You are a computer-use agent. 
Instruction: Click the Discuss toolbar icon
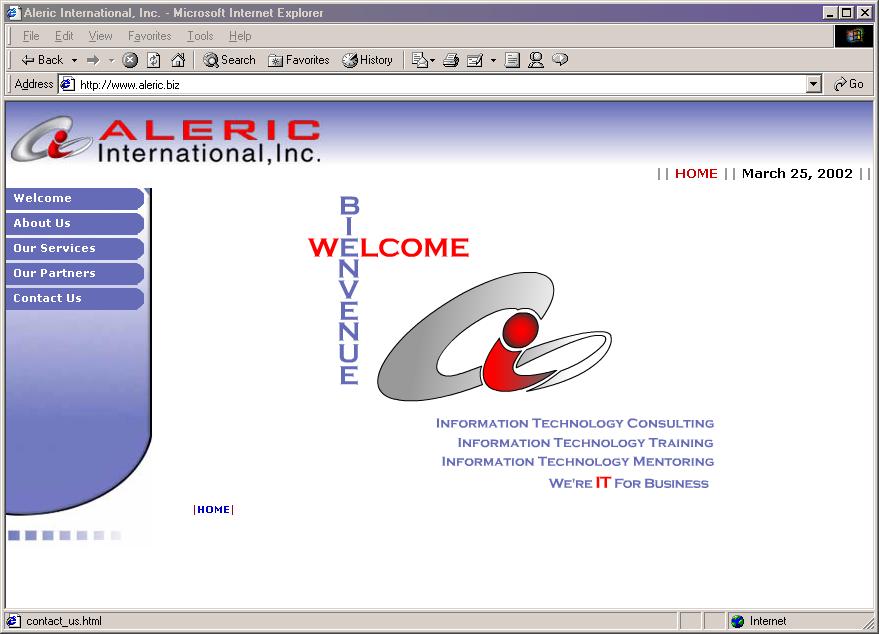pyautogui.click(x=512, y=60)
